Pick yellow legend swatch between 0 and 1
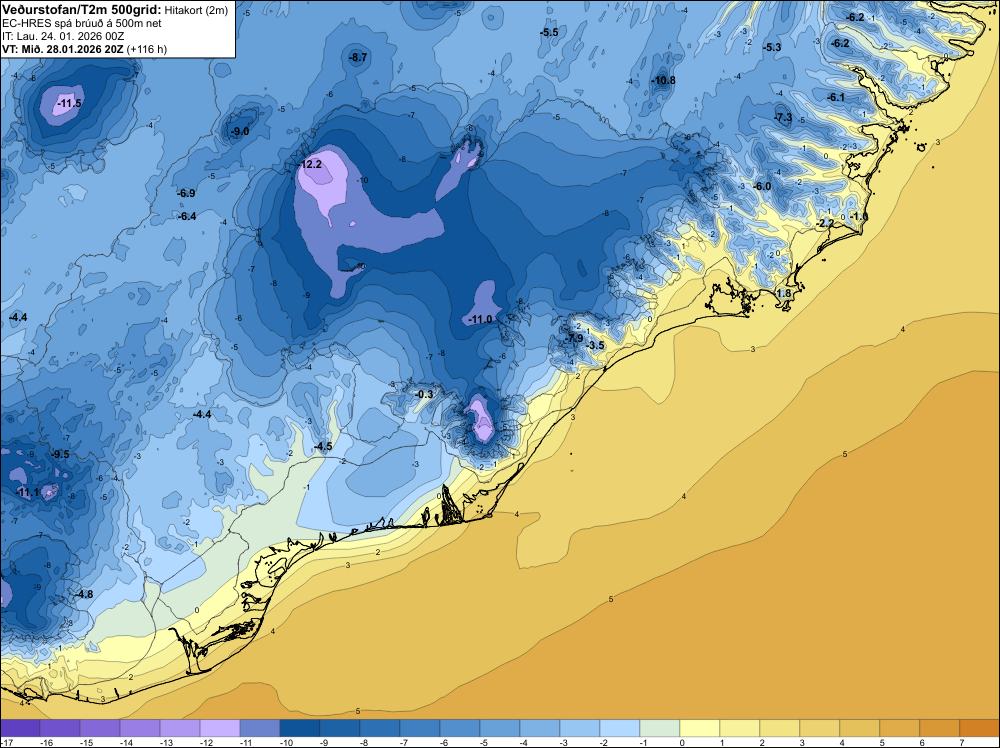Screen dimensions: 1000x748 coord(700,727)
